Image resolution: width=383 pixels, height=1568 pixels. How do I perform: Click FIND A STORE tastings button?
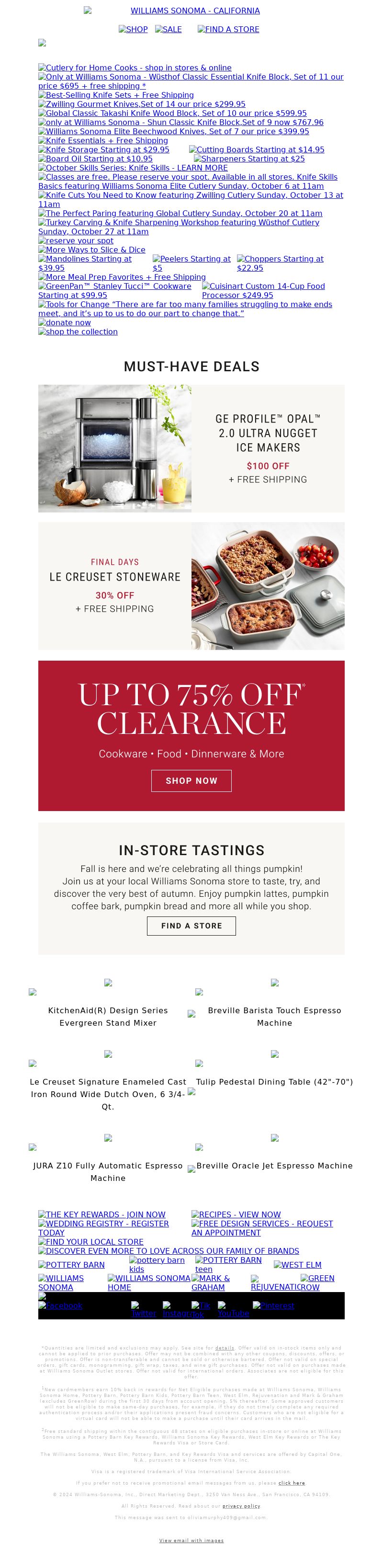[x=191, y=925]
